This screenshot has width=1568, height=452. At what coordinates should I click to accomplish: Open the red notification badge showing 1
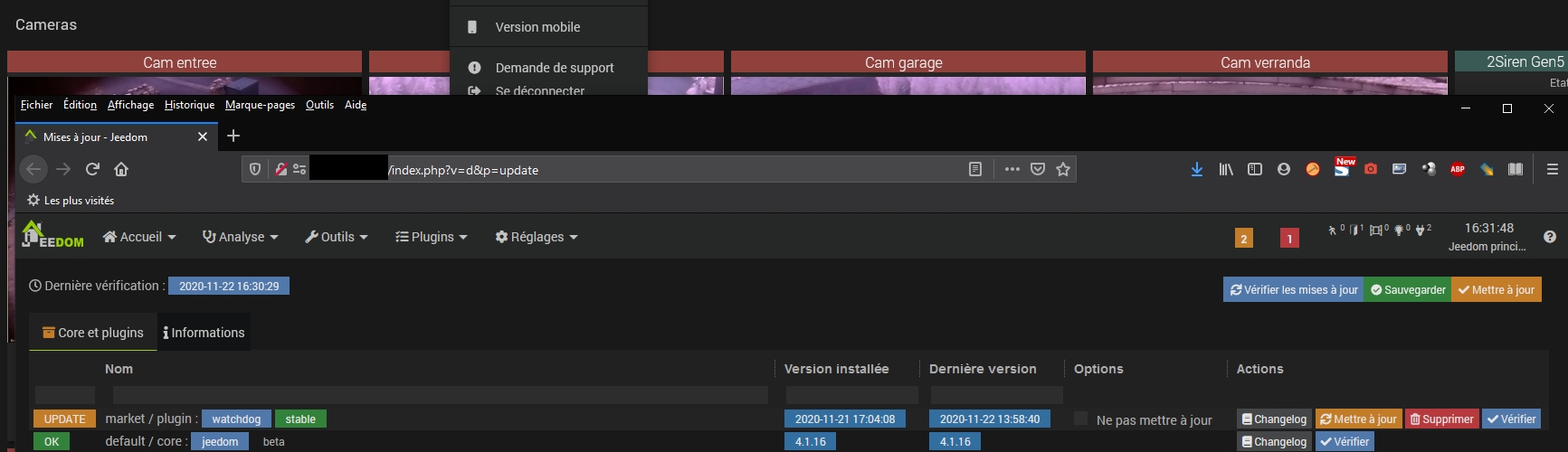(1289, 239)
